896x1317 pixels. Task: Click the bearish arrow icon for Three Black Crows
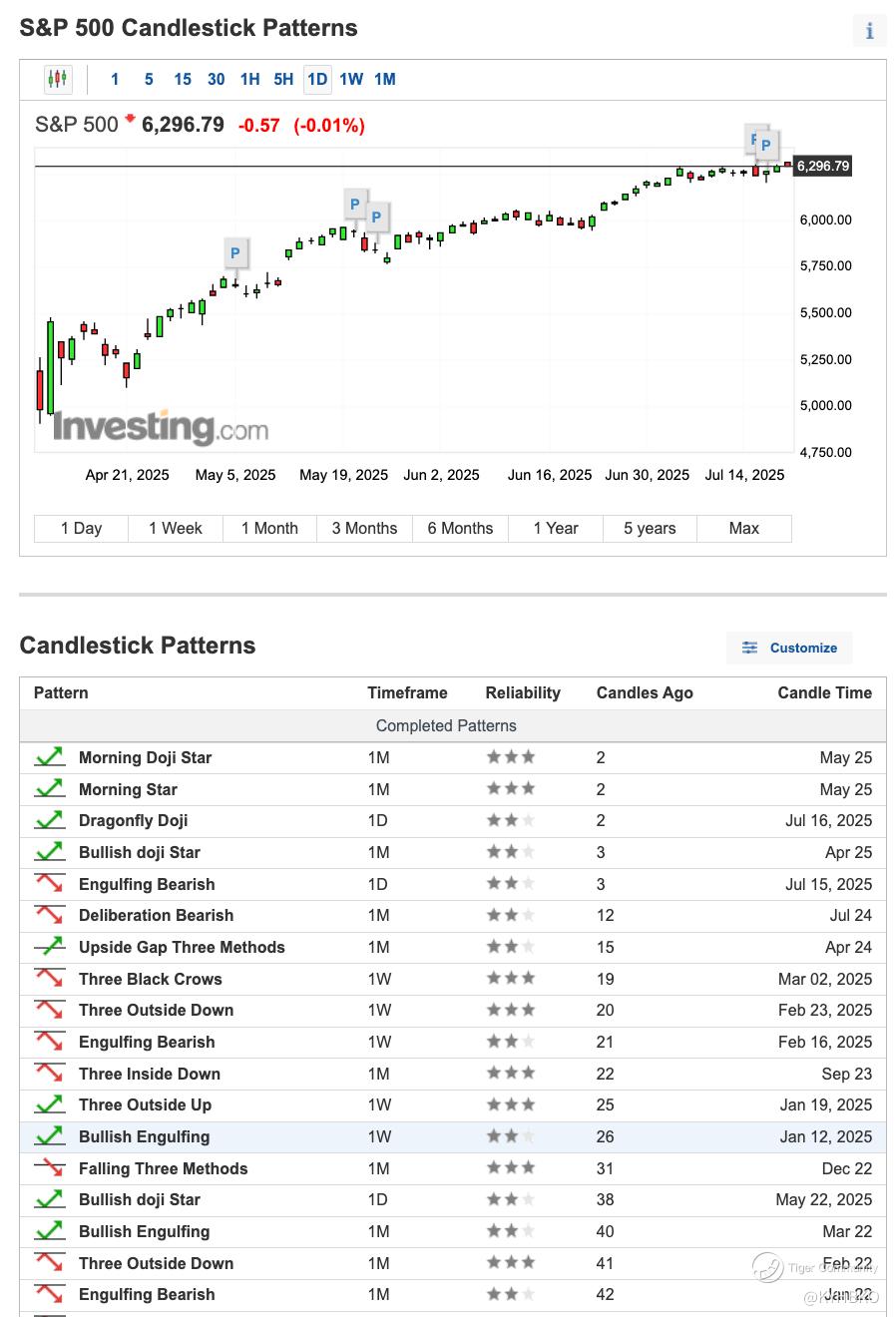point(50,979)
